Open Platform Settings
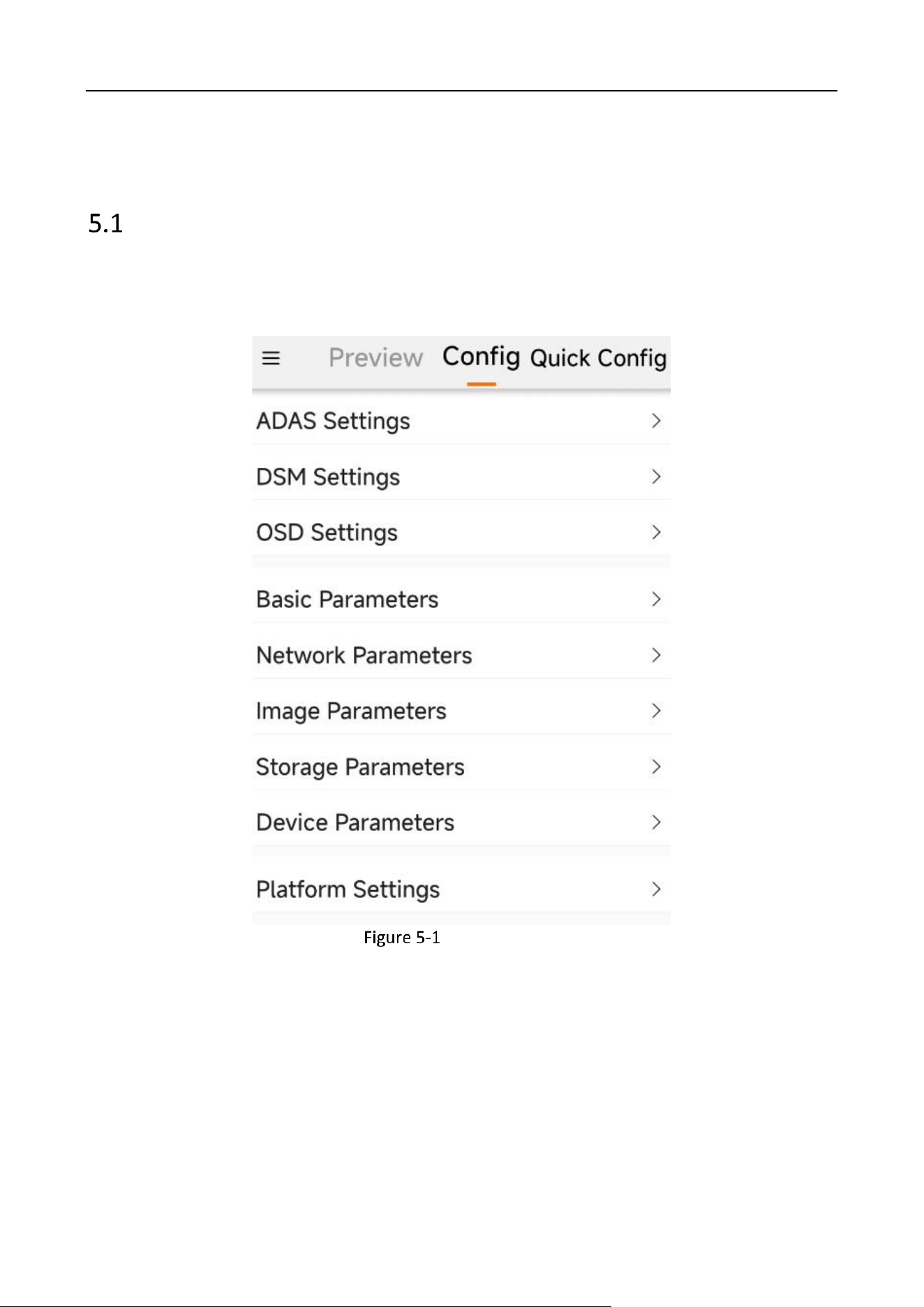 coord(461,889)
